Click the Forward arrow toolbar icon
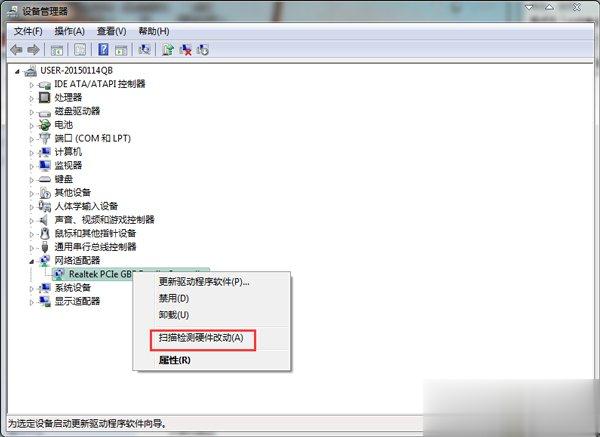The height and width of the screenshot is (437, 600). 34,50
